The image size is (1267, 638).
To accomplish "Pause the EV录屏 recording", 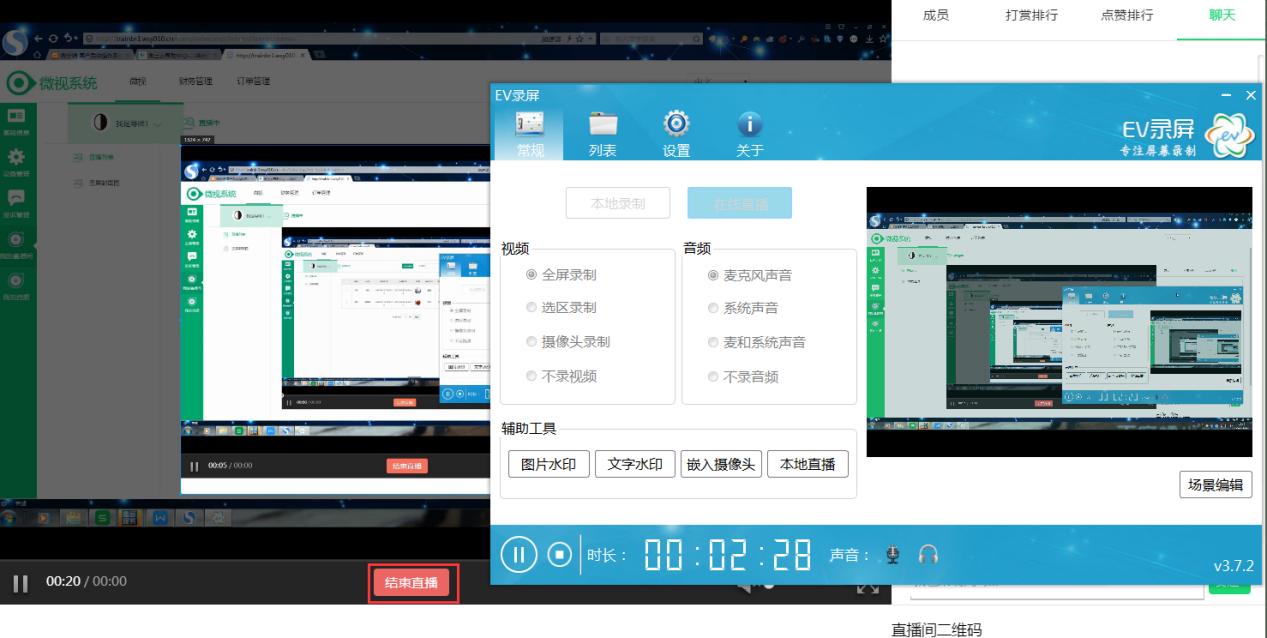I will click(x=518, y=554).
